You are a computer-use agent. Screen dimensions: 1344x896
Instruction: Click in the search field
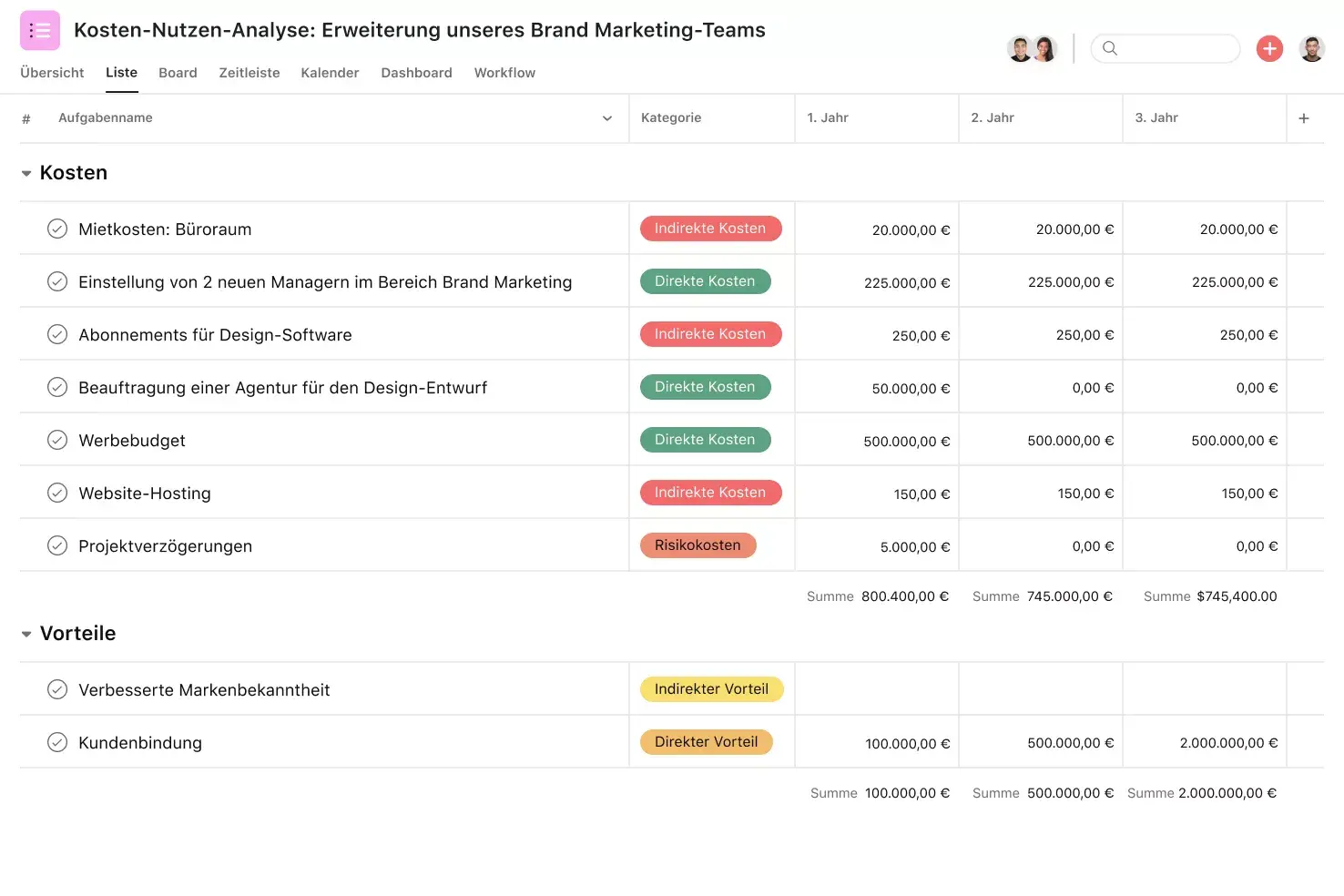(x=1166, y=48)
